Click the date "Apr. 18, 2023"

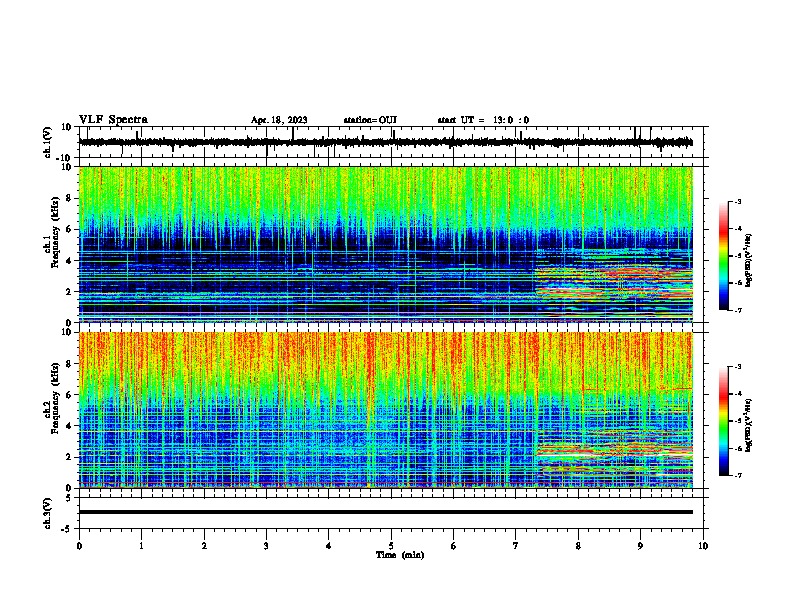click(x=279, y=120)
